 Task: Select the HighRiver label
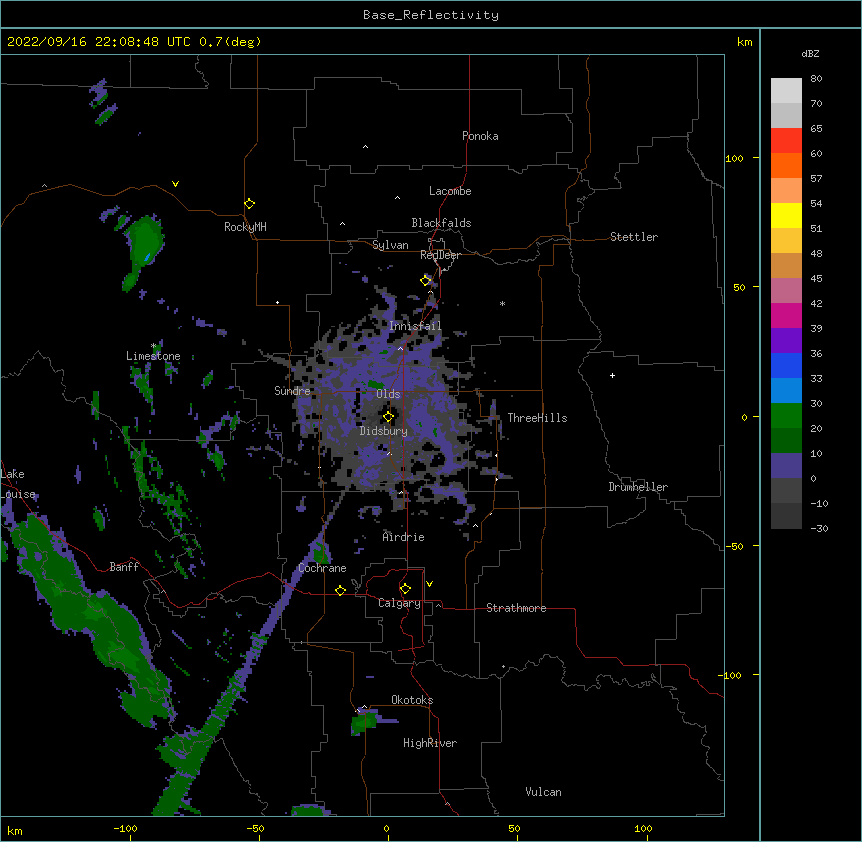point(430,743)
